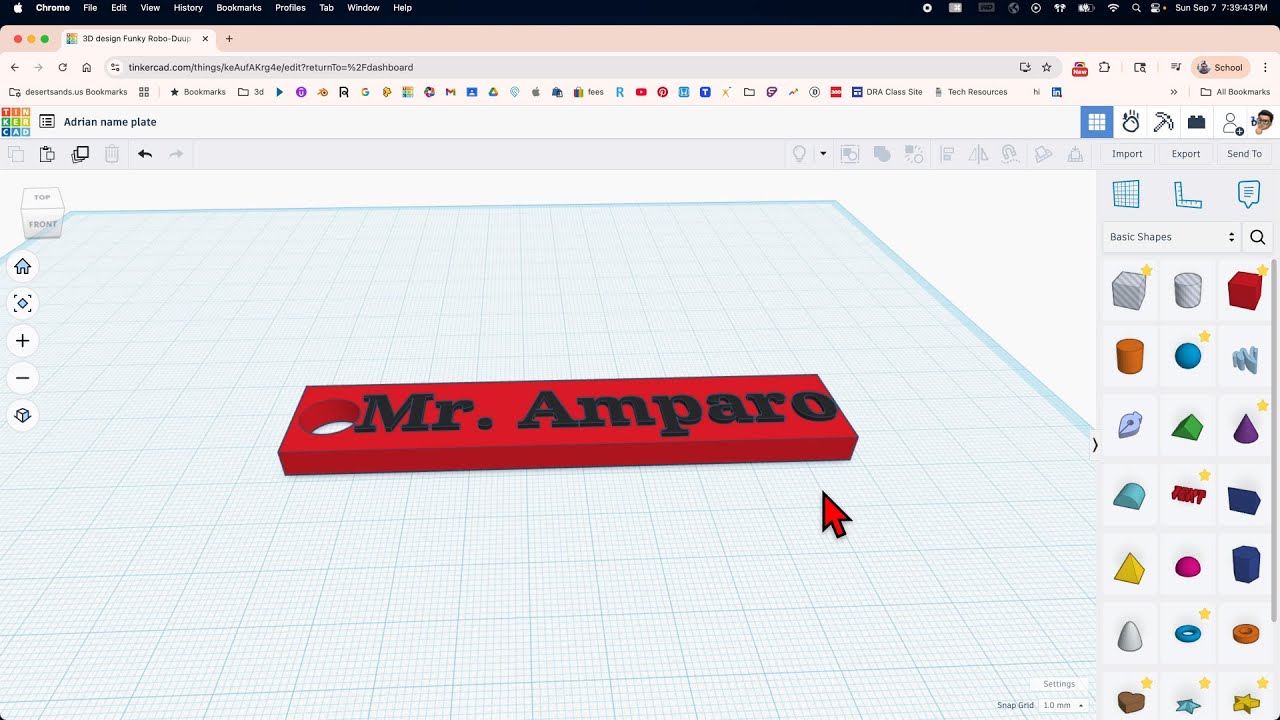
Task: Search shapes with the magnifier button
Action: (x=1257, y=237)
